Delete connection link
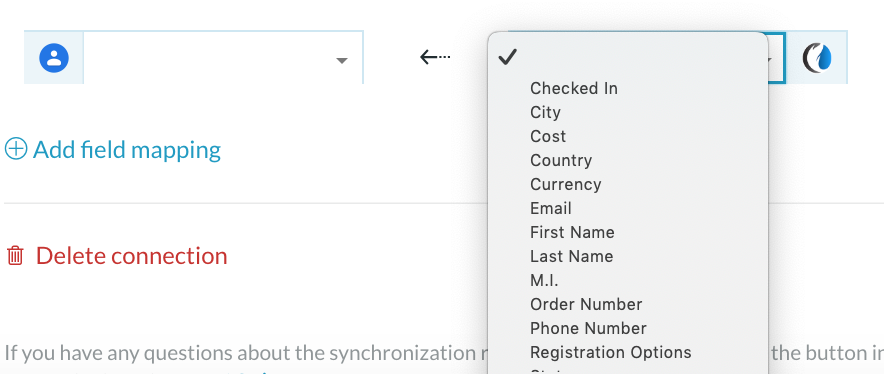Screen dimensions: 884x374 [x=131, y=256]
